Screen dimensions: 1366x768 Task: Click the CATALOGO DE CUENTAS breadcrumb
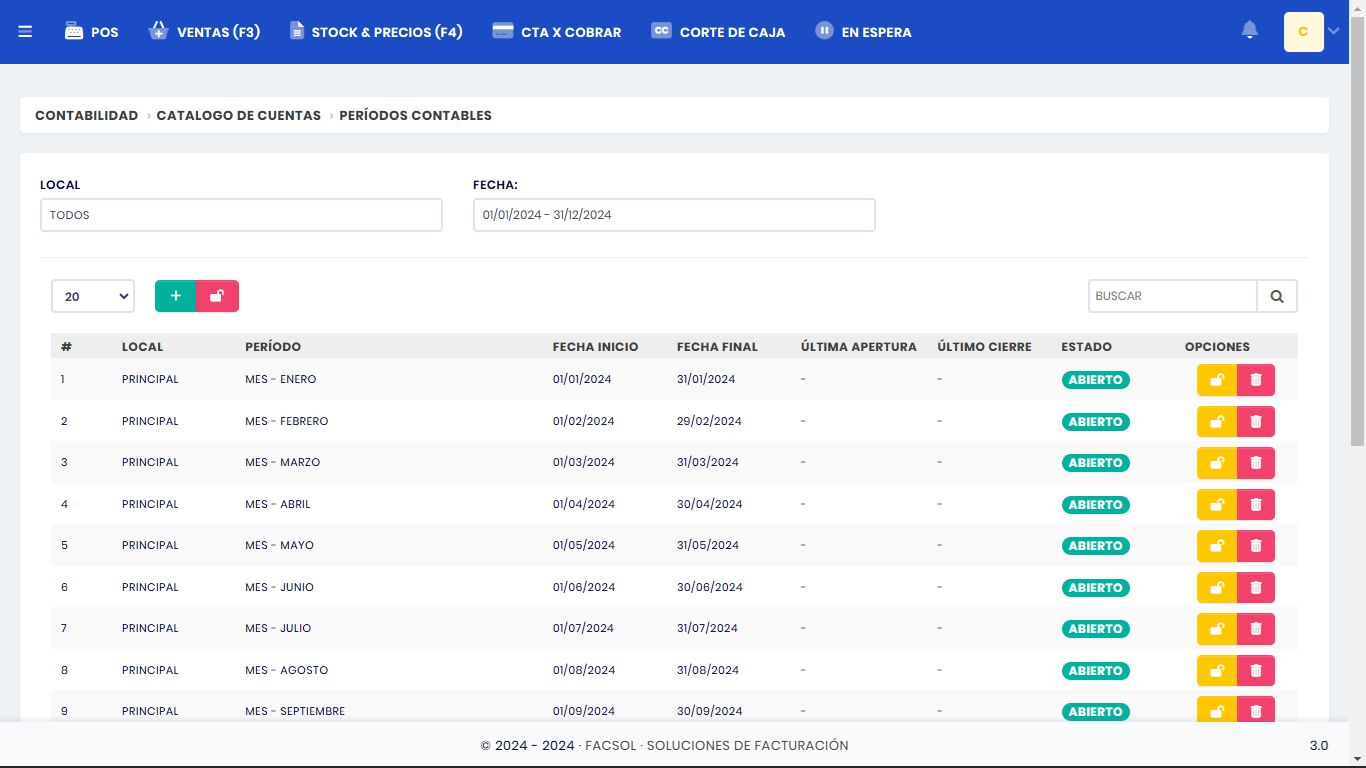tap(238, 115)
